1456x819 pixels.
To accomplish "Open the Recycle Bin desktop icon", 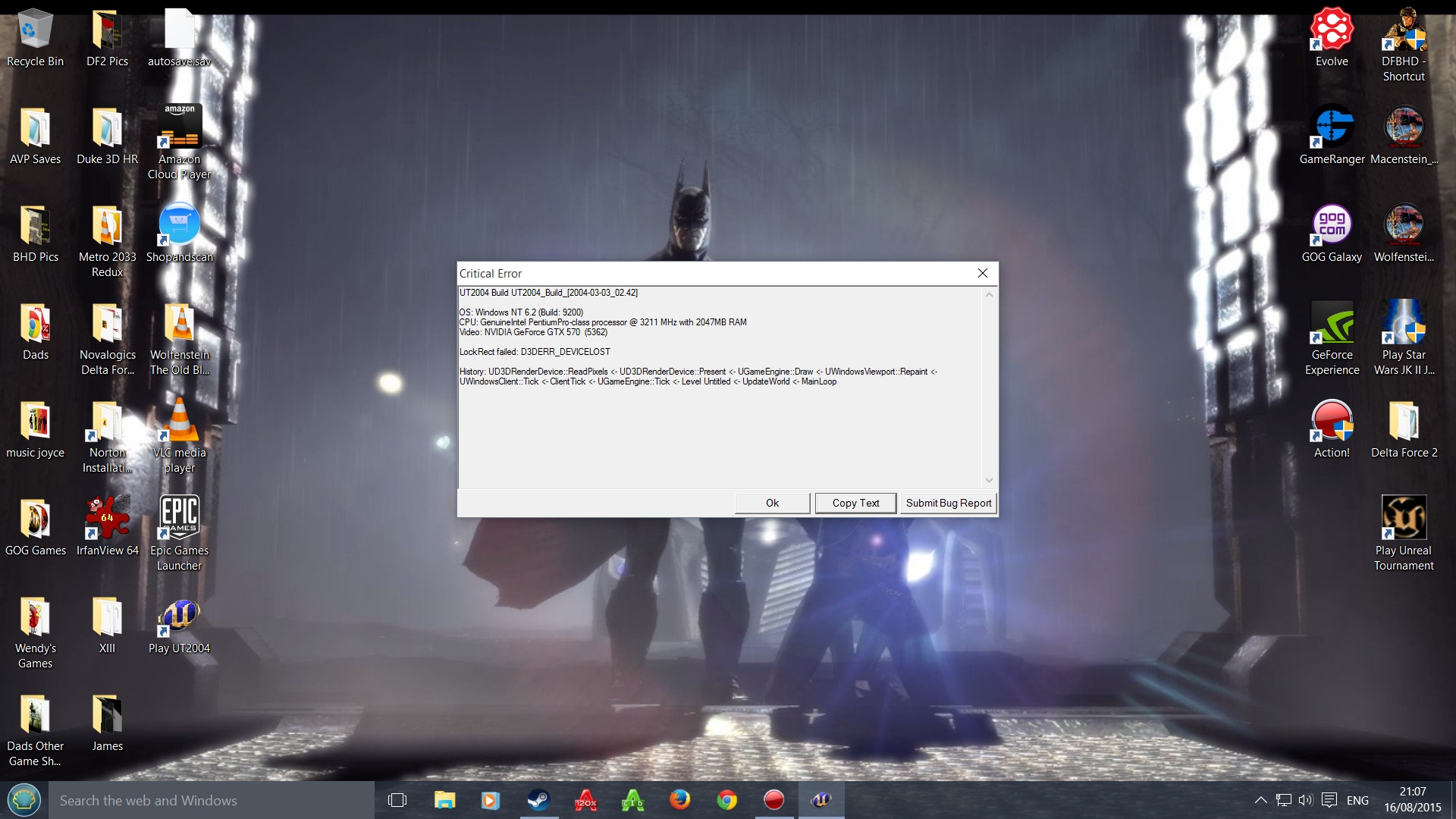I will [x=35, y=38].
